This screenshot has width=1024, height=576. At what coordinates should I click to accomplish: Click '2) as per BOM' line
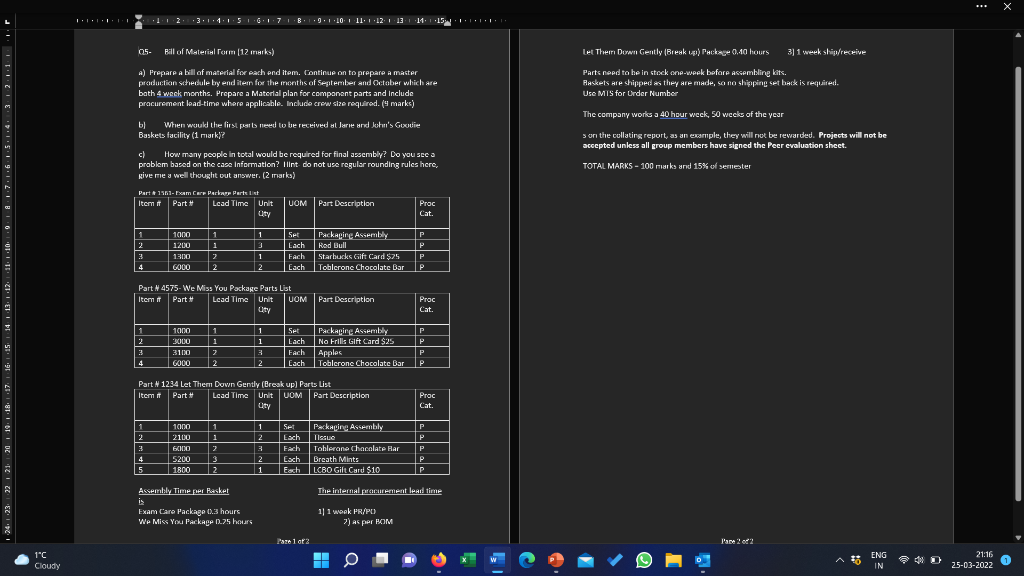[368, 522]
